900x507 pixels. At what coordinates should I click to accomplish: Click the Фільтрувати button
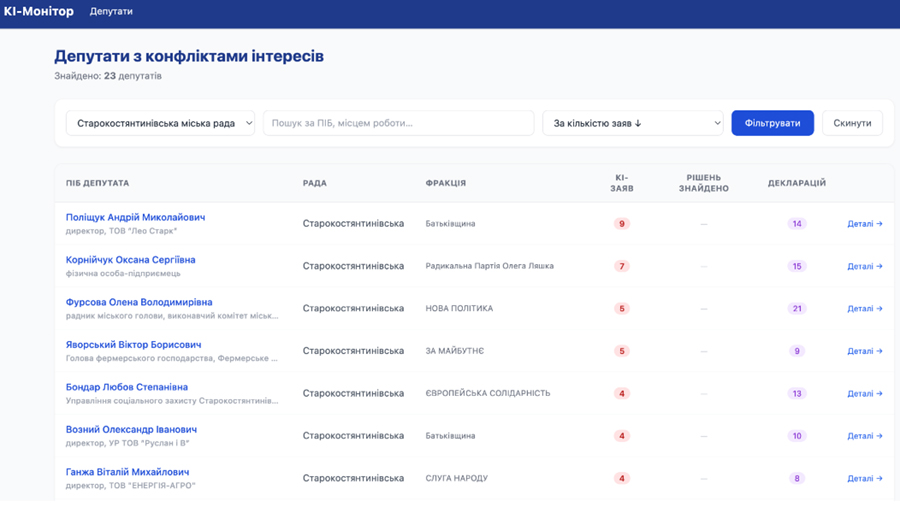coord(772,123)
